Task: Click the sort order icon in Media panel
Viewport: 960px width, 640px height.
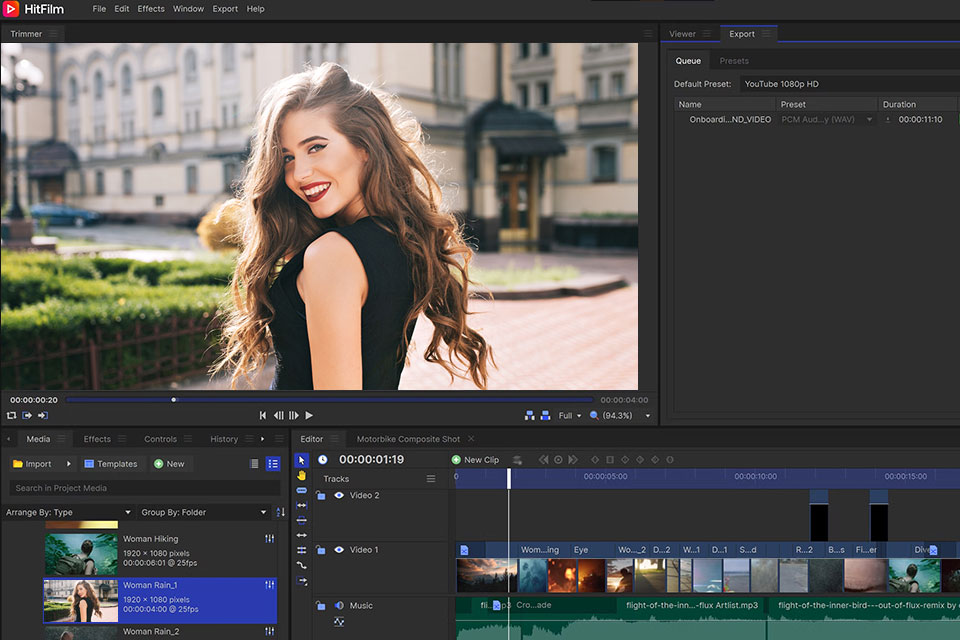Action: (280, 512)
